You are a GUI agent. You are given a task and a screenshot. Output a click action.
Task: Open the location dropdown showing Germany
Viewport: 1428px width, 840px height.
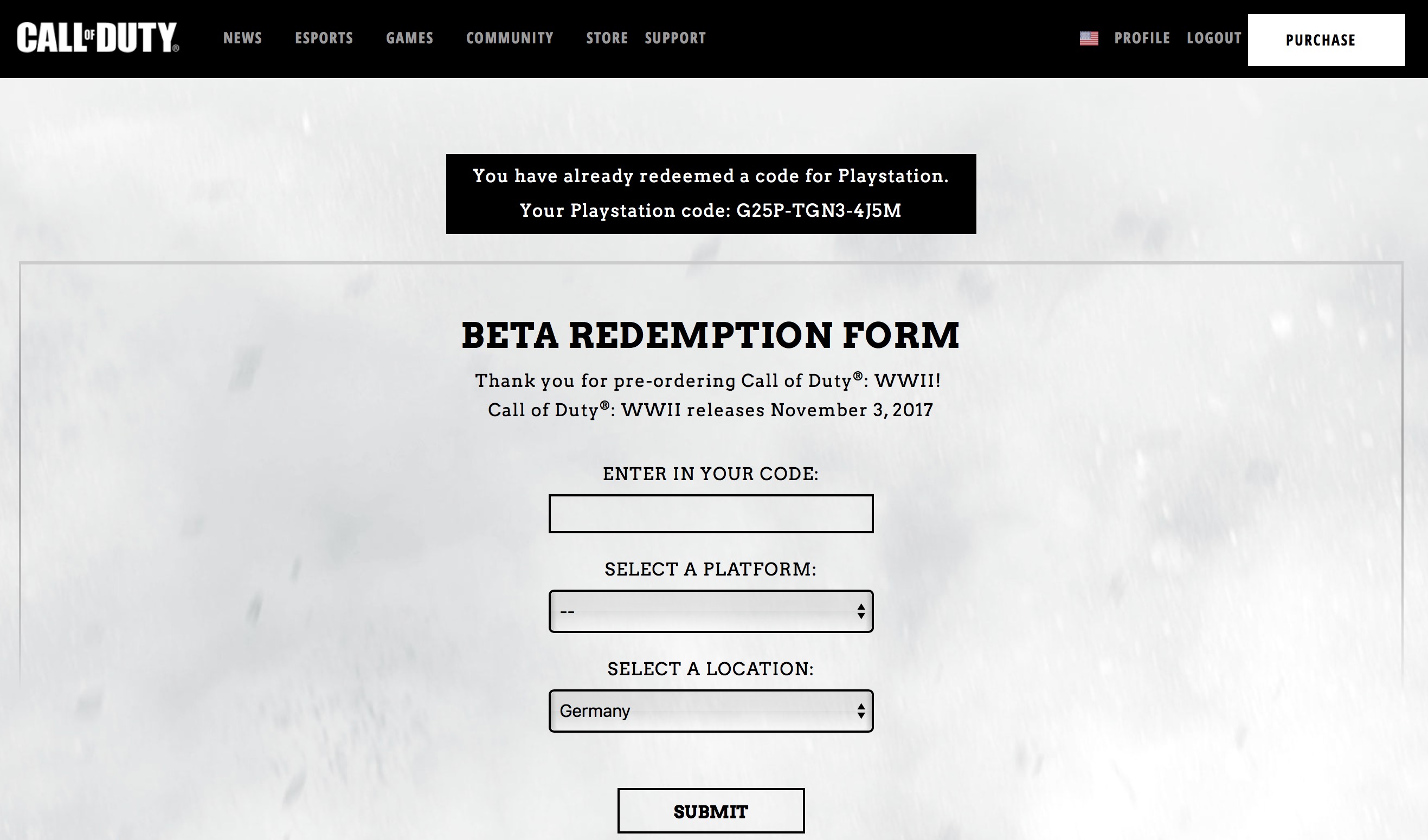pos(711,711)
